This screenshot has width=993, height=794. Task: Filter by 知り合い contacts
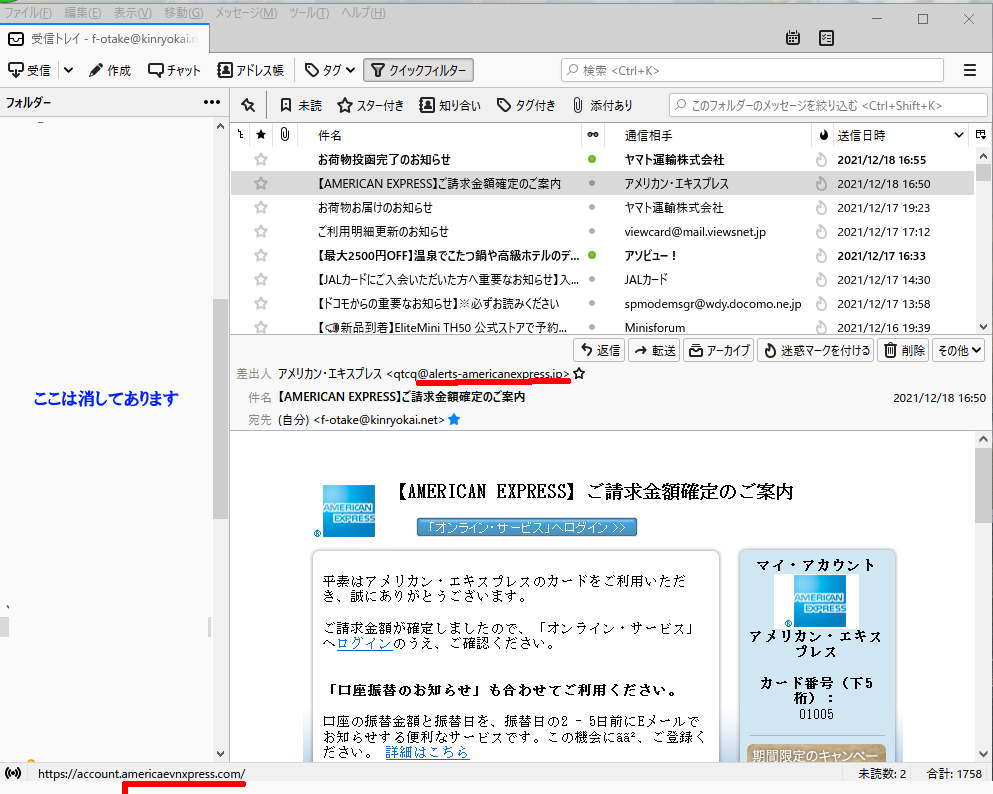(450, 105)
